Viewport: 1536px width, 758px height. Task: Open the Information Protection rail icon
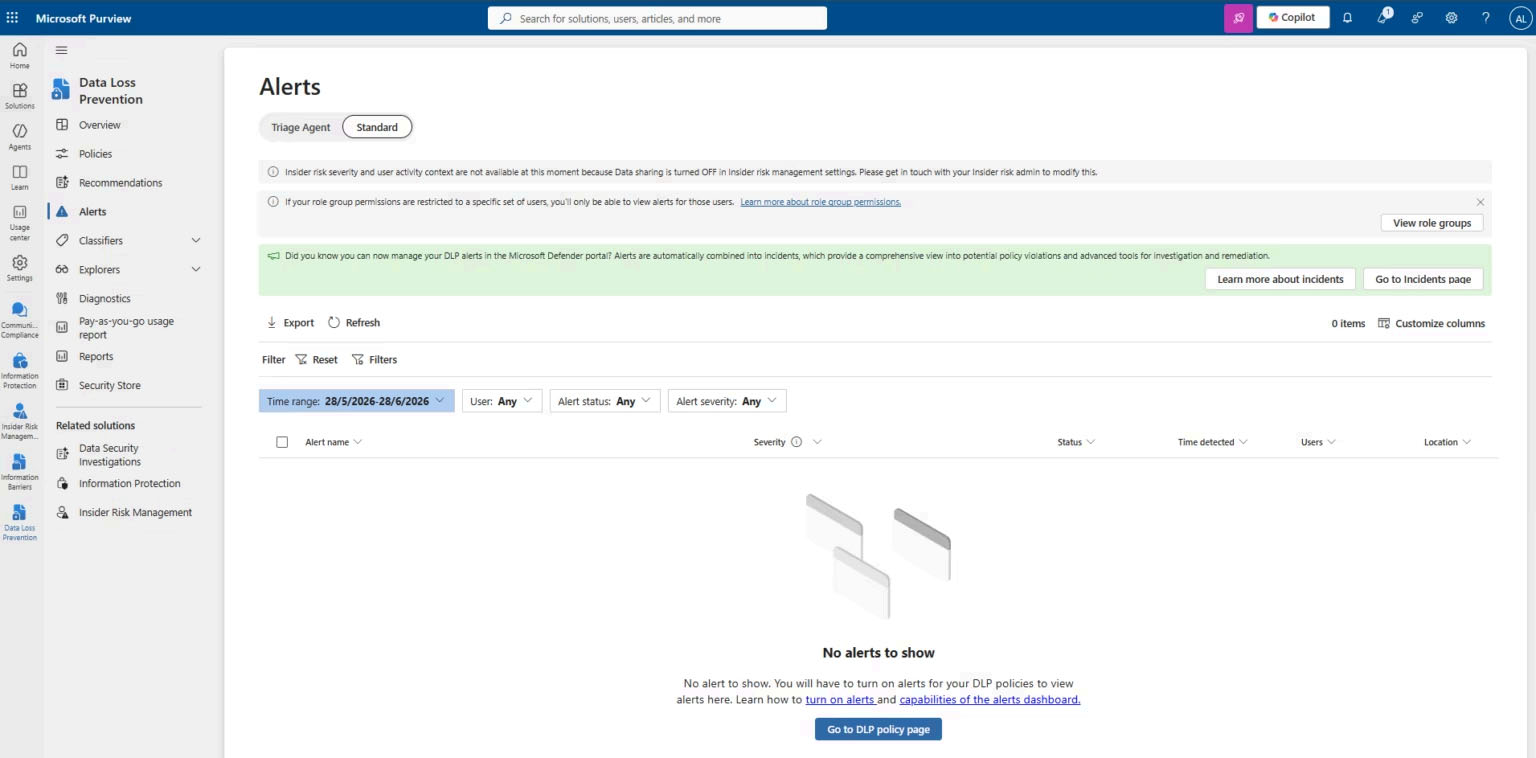(19, 371)
